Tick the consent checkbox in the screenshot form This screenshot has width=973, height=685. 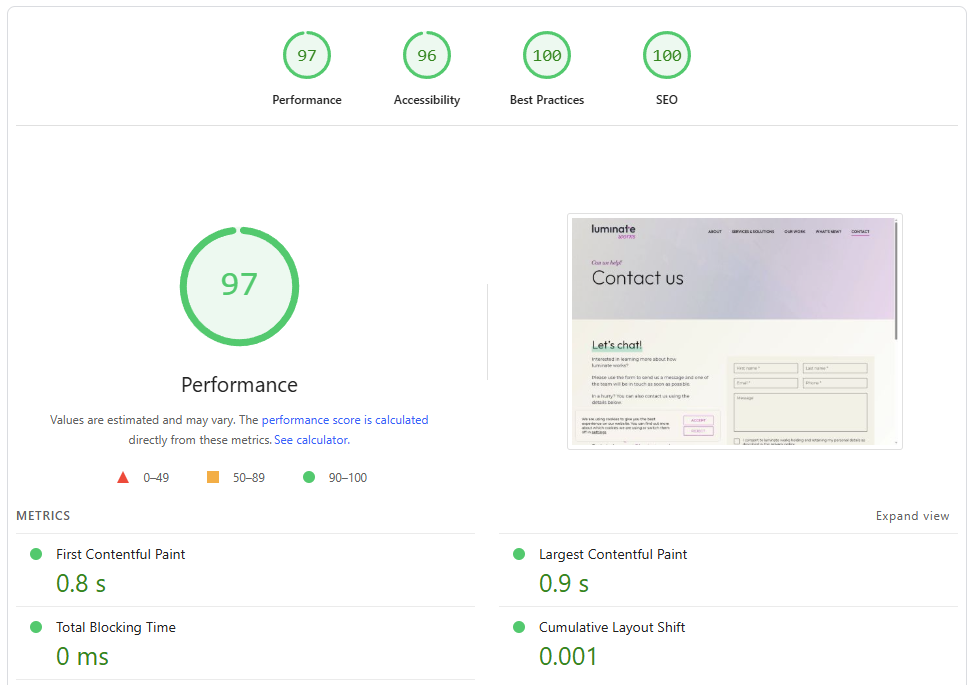(x=737, y=441)
